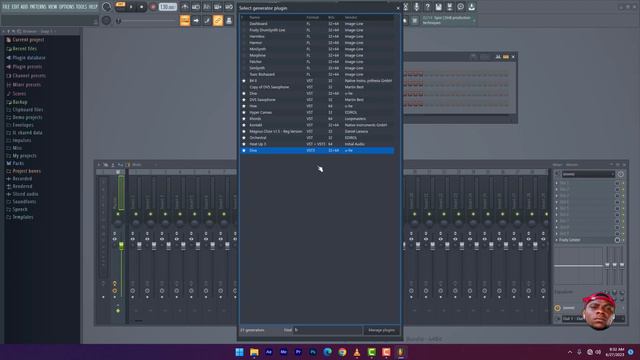Open the PATTERNS menu
This screenshot has height=360, width=640.
coord(38,7)
